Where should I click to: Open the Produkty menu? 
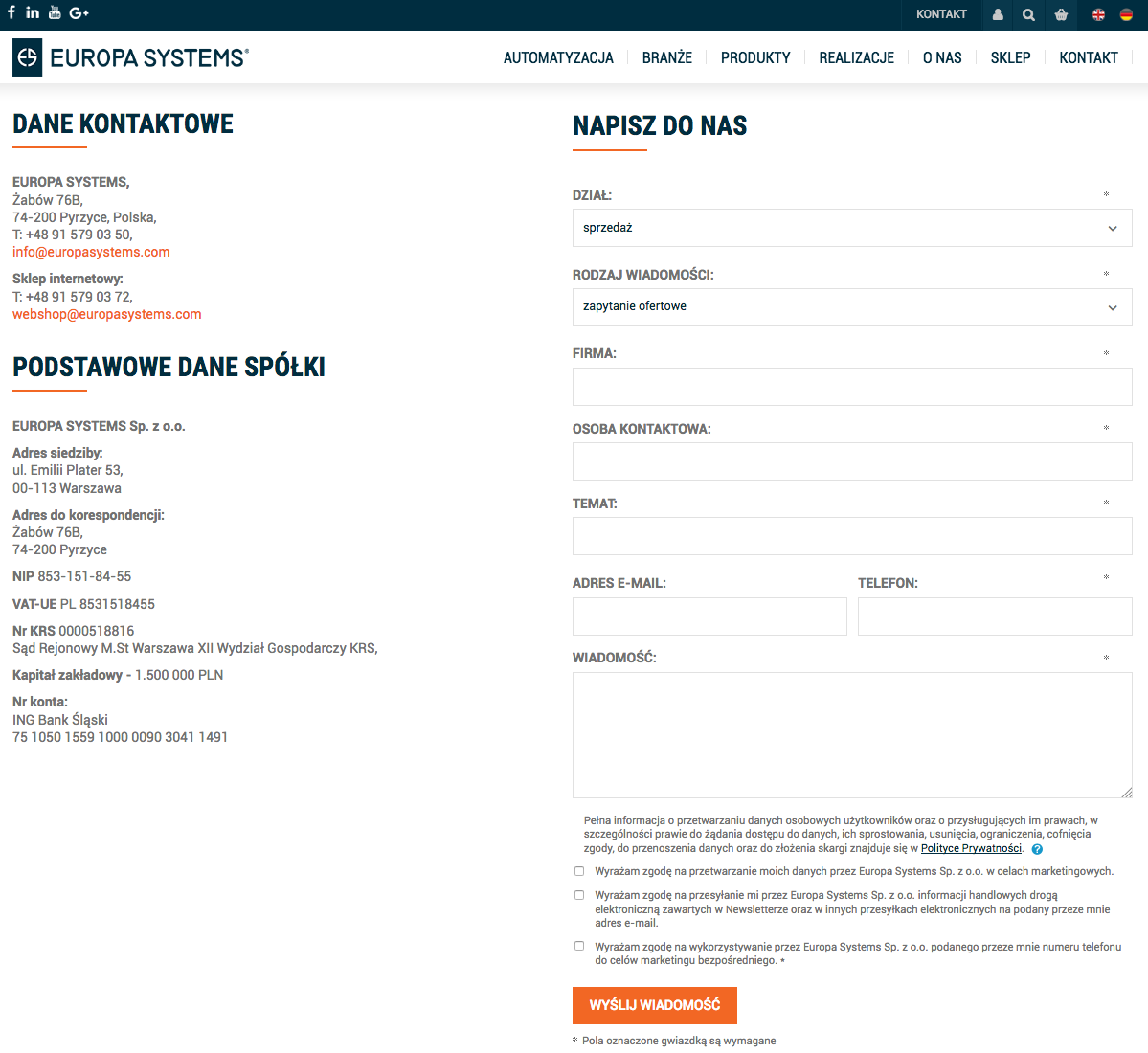[755, 57]
